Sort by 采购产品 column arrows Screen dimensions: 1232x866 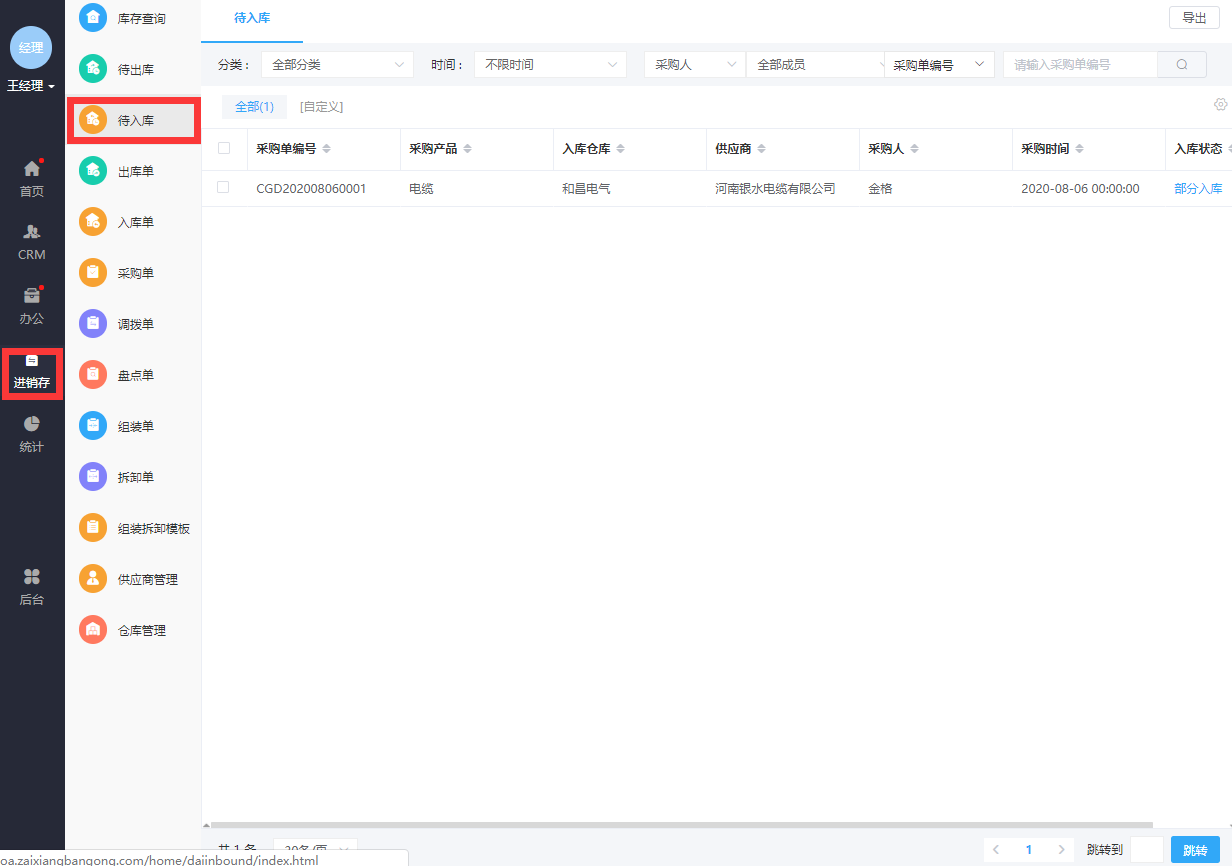click(x=467, y=149)
